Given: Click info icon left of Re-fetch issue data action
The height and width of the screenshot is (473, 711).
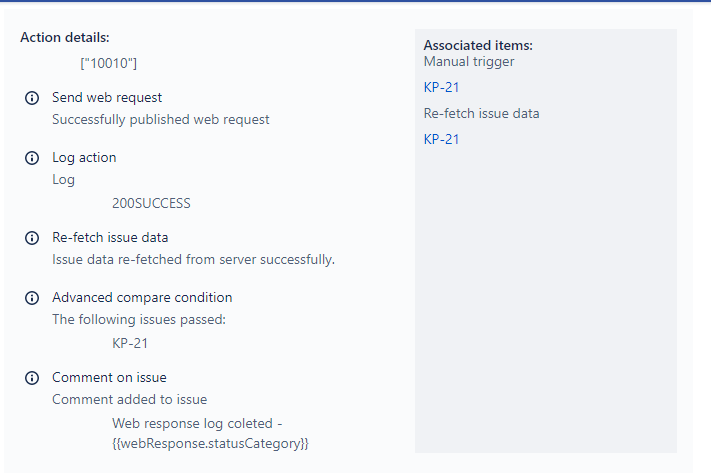Looking at the screenshot, I should 32,238.
